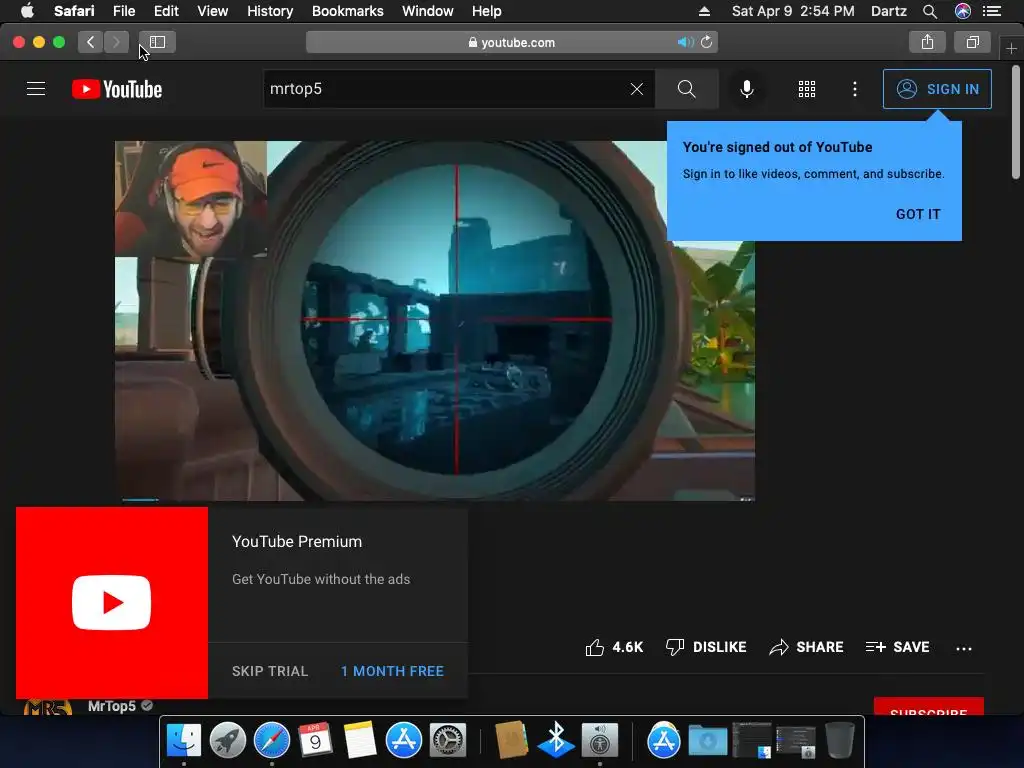Open more actions ellipsis under video
Image resolution: width=1024 pixels, height=768 pixels.
point(964,648)
